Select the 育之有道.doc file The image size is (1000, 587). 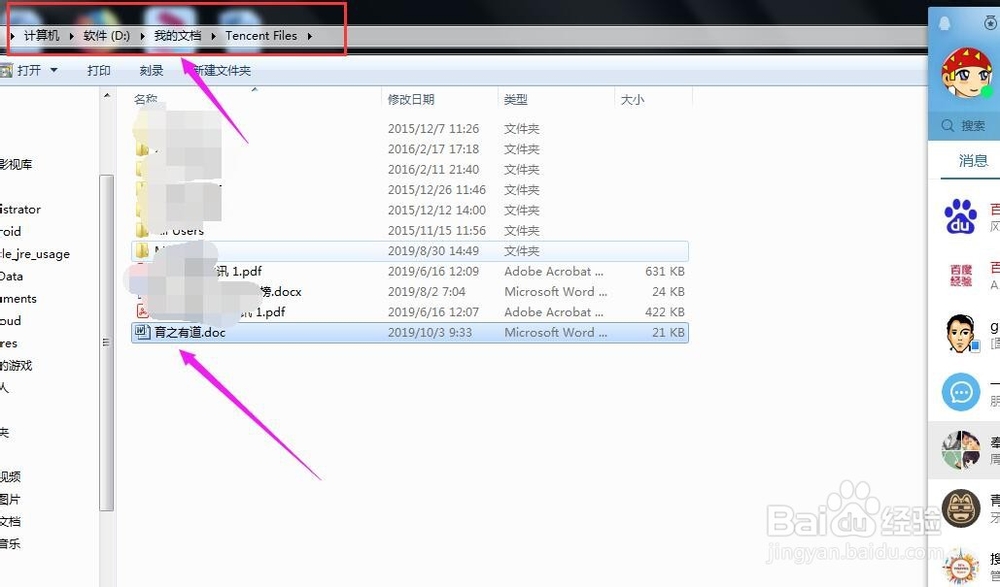409,332
